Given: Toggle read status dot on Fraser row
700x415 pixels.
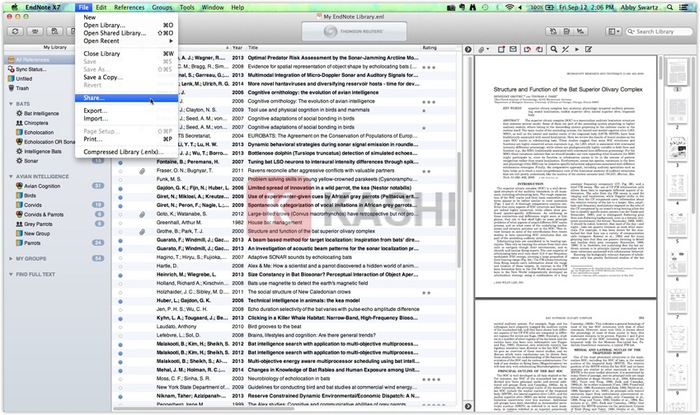Looking at the screenshot, I should coord(120,171).
